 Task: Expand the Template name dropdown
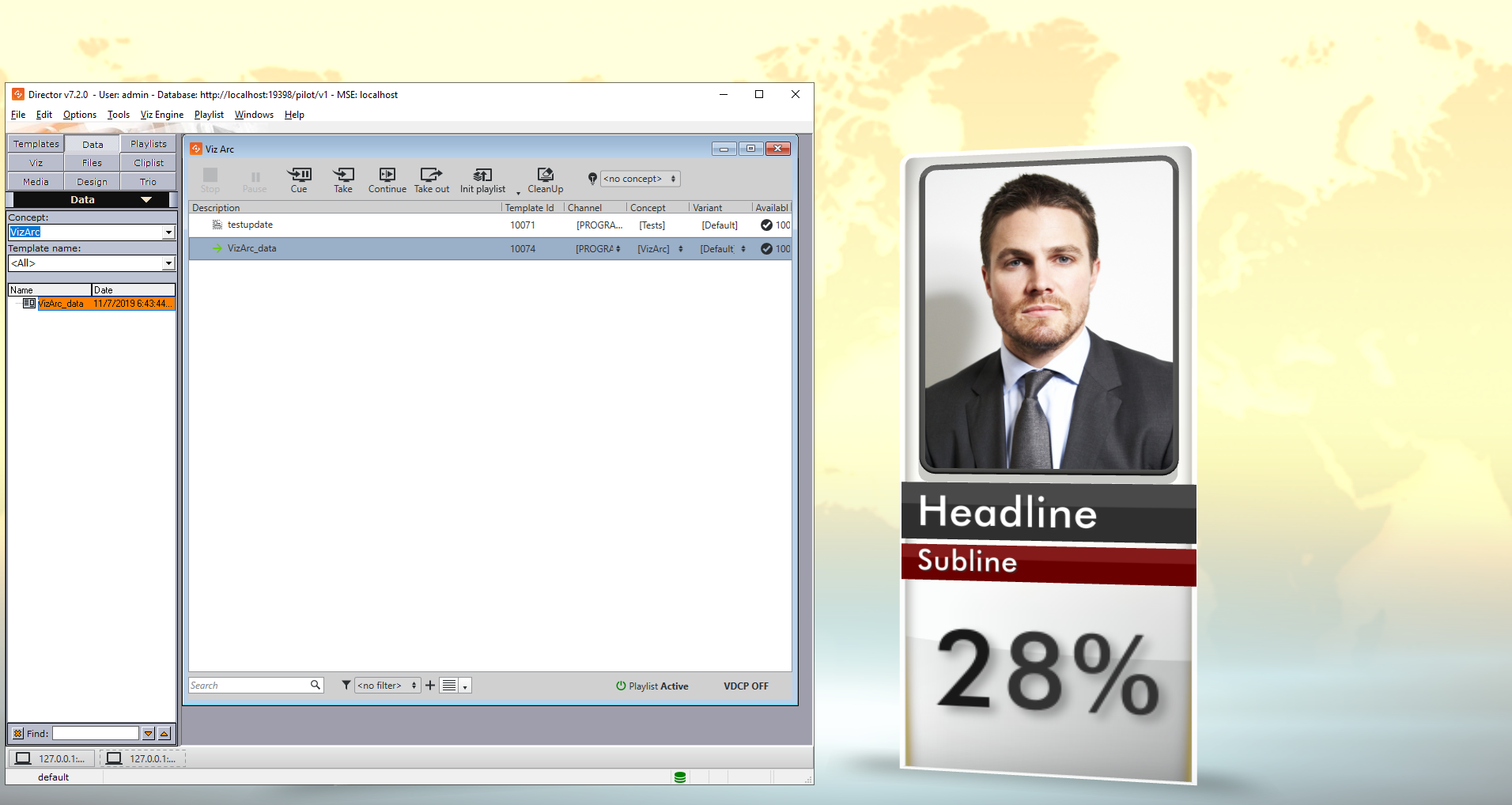coord(168,263)
